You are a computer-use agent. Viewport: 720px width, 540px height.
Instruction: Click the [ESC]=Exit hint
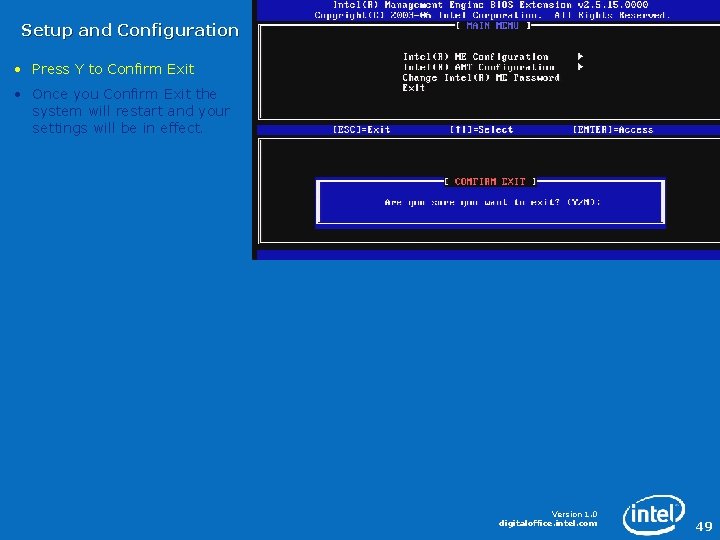click(361, 130)
